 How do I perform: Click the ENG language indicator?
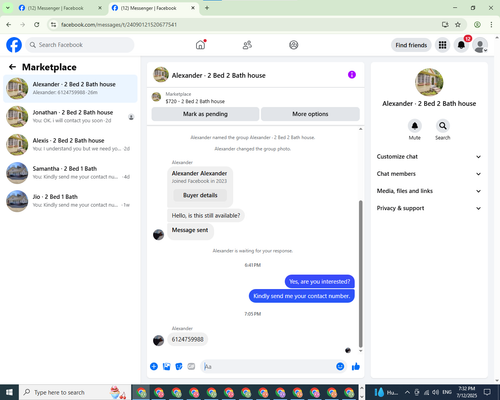[x=447, y=392]
